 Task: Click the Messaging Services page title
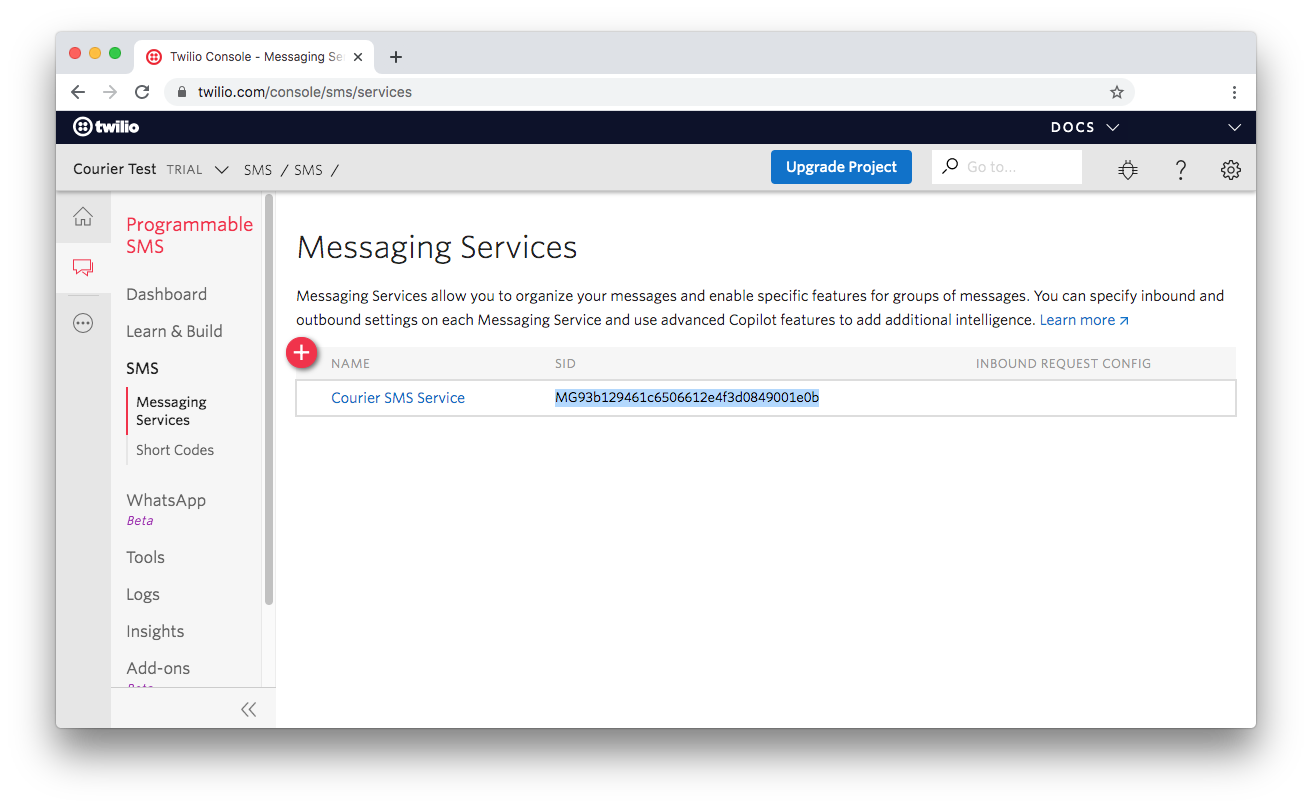point(437,248)
